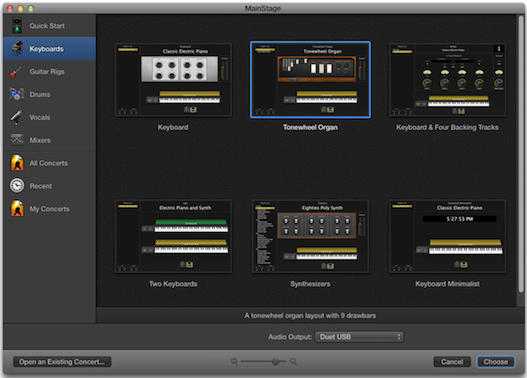Choose the Two Keyboards template
The height and width of the screenshot is (378, 527).
(x=173, y=236)
